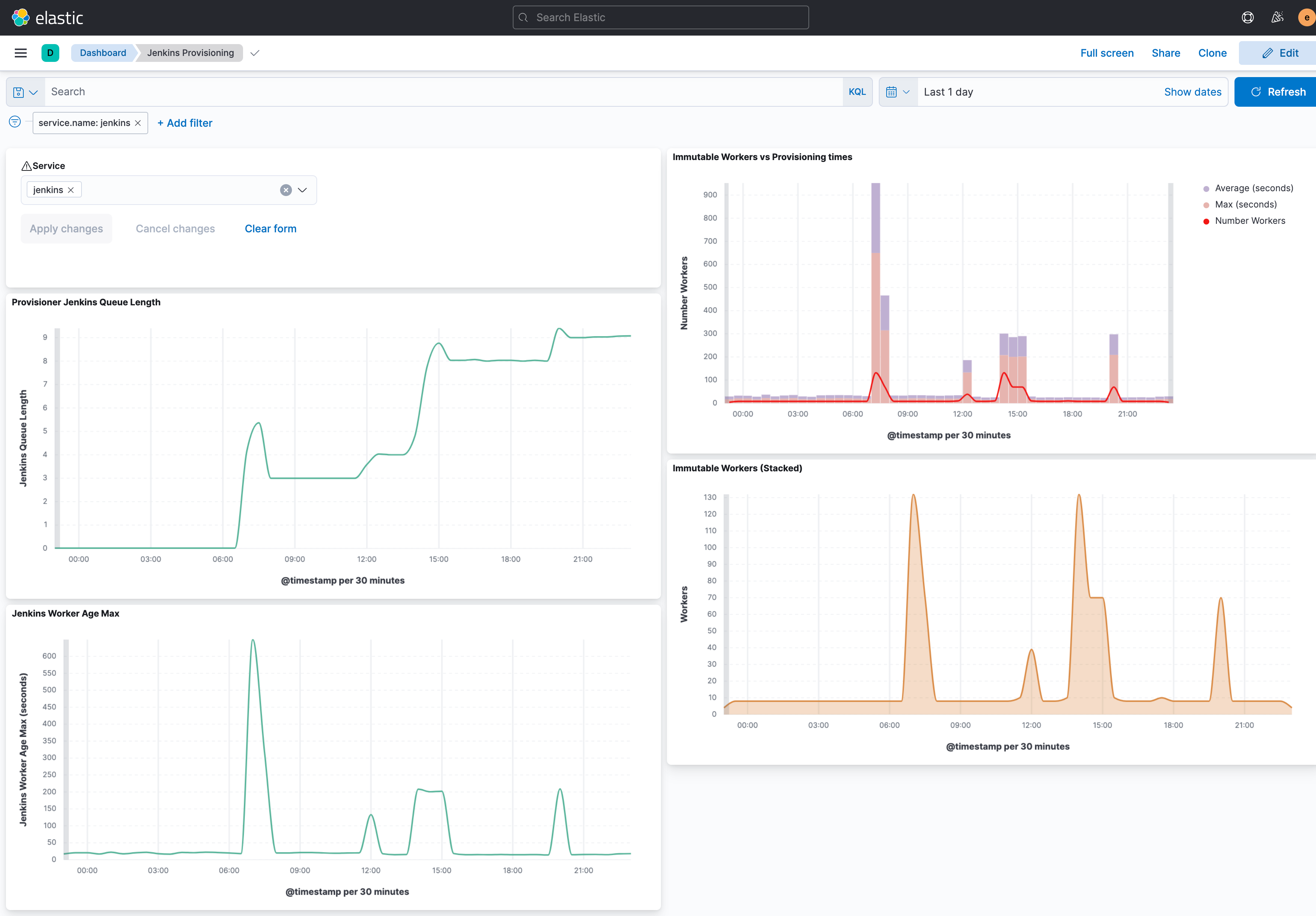Open the help menu icon

(x=1247, y=18)
